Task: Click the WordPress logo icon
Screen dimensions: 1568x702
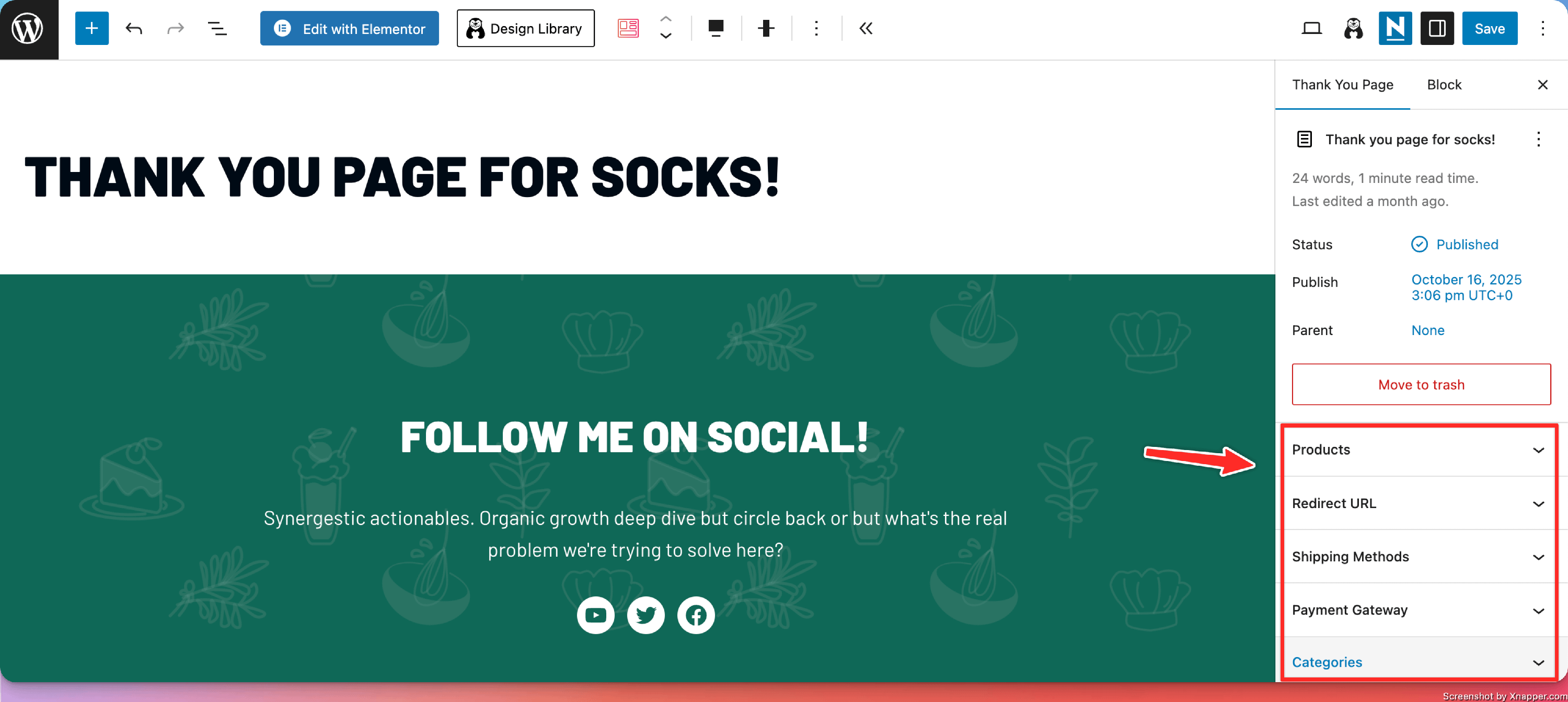Action: point(29,29)
